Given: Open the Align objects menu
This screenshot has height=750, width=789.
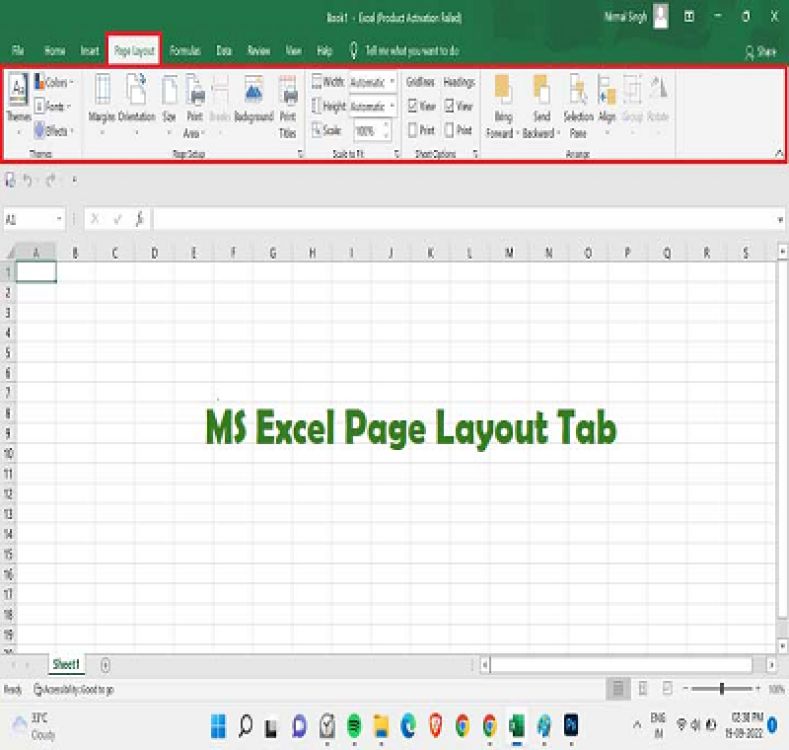Looking at the screenshot, I should (607, 104).
